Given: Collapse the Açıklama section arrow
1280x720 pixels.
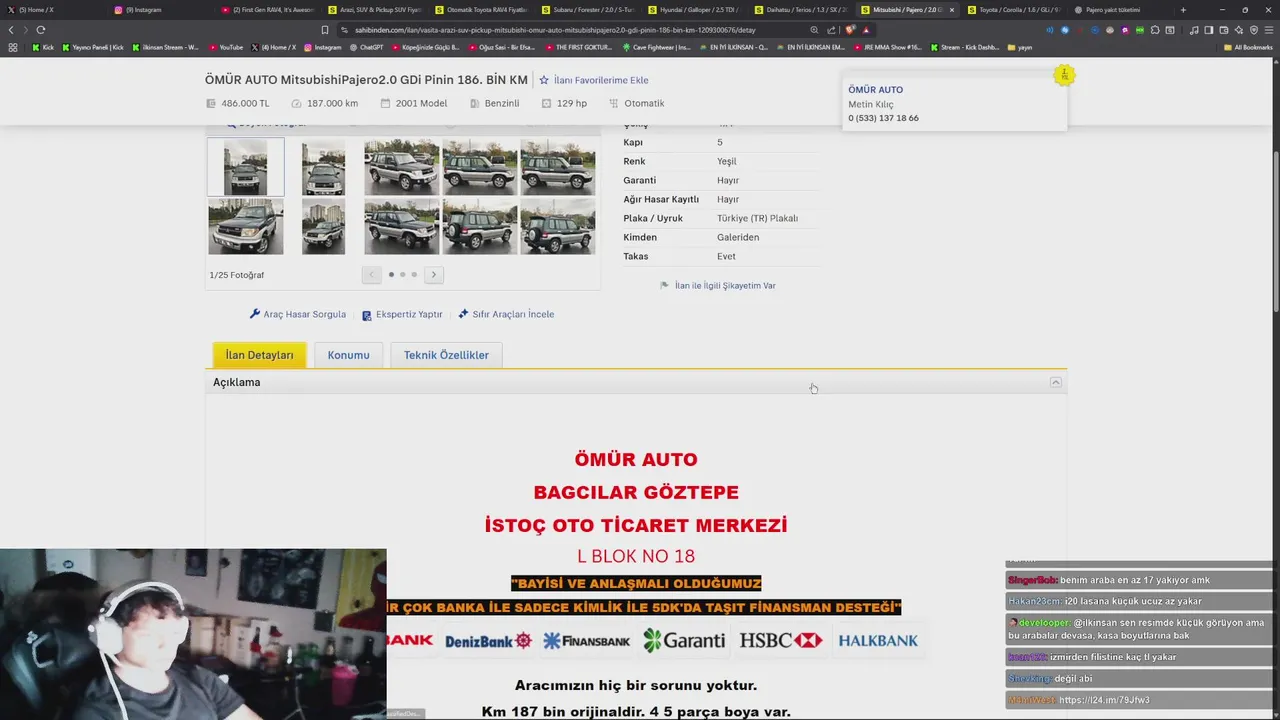Looking at the screenshot, I should (1055, 382).
